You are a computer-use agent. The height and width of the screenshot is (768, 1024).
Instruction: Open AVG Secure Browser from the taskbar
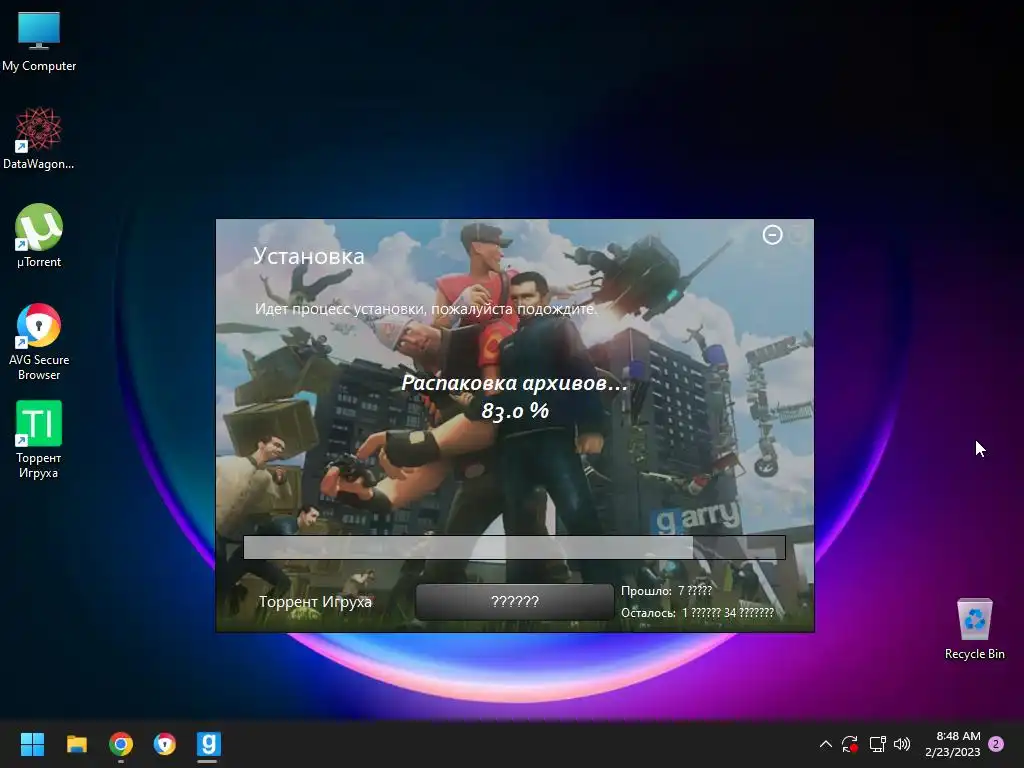(165, 744)
